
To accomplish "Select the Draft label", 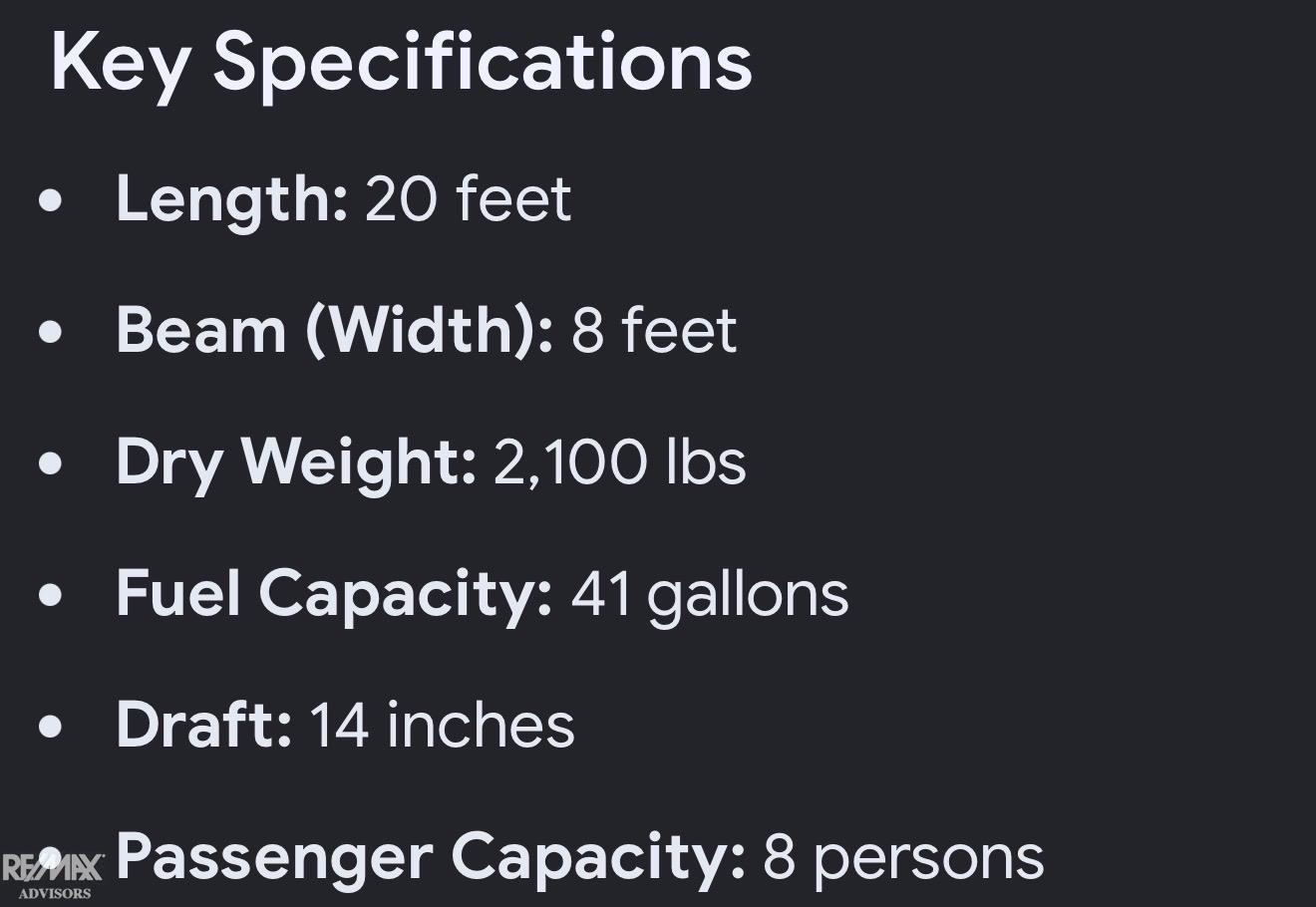I will 203,725.
